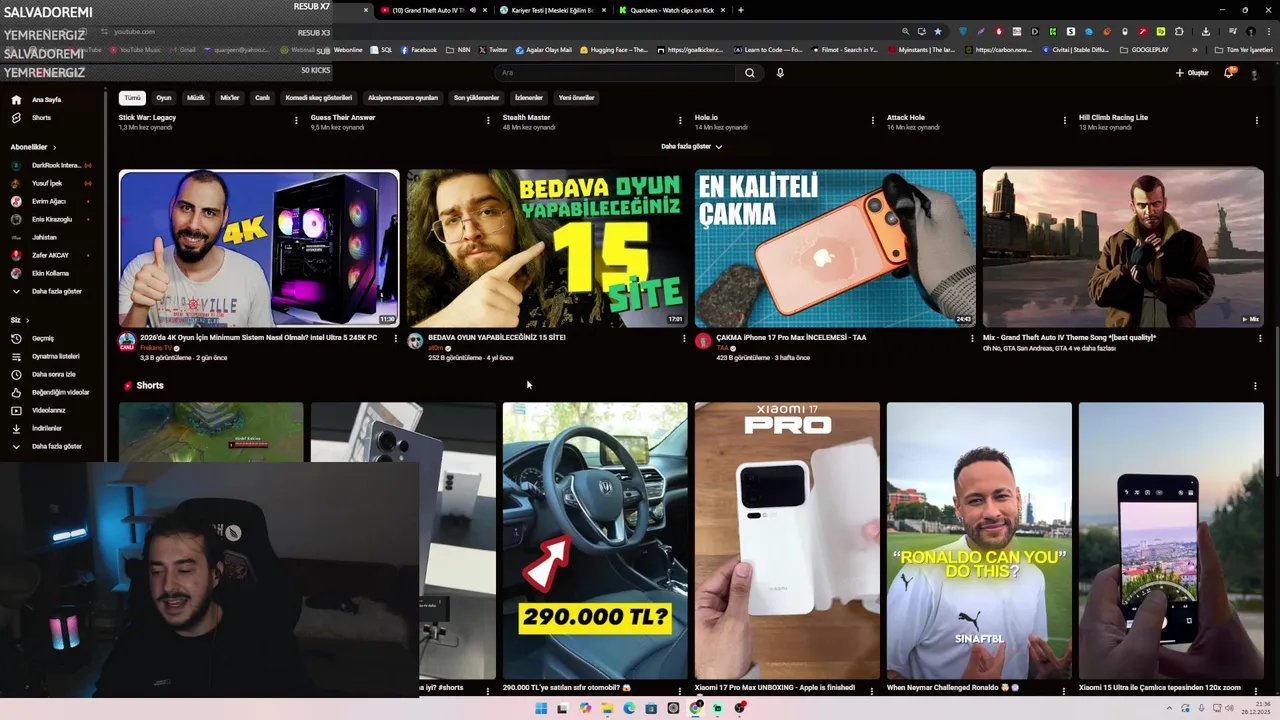Screen dimensions: 1280x720
Task: Select Son yüklenenler chip
Action: coord(476,98)
